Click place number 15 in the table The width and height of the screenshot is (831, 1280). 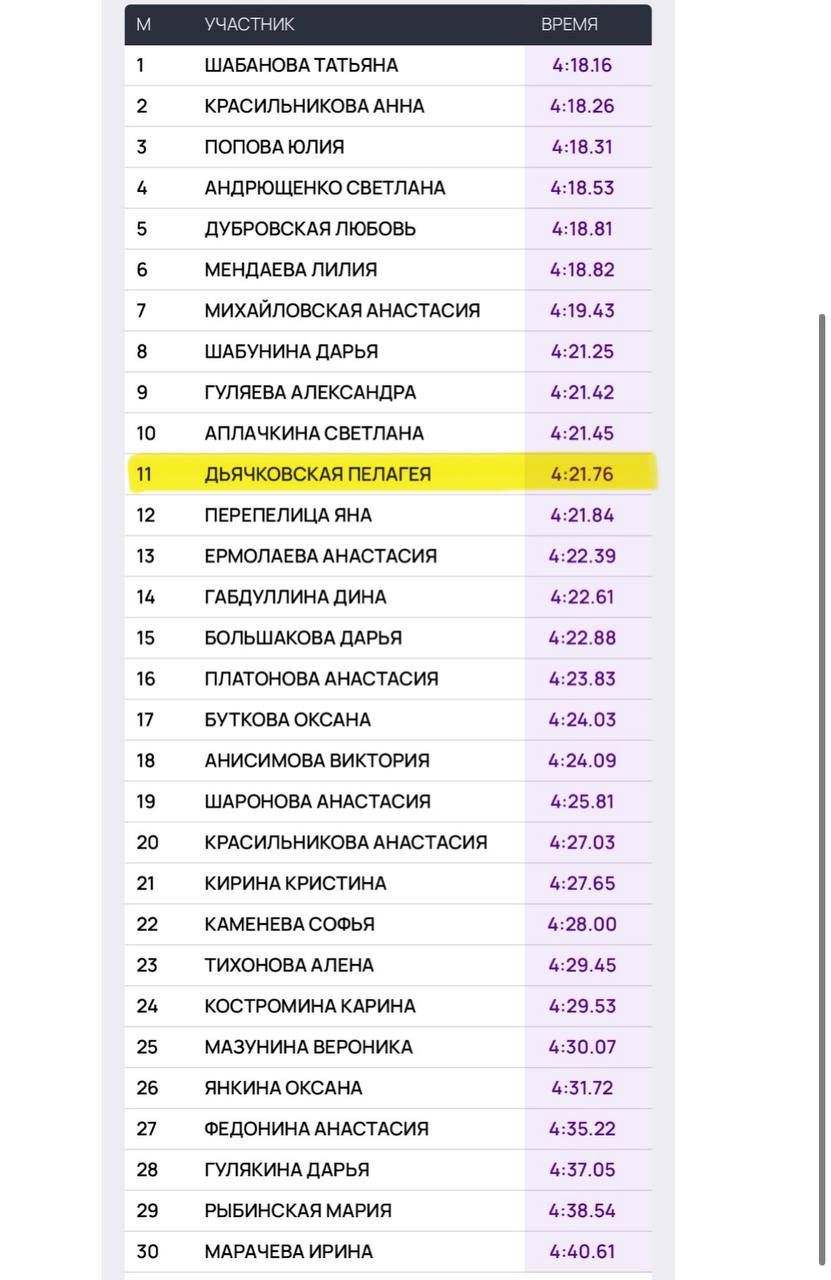[146, 638]
